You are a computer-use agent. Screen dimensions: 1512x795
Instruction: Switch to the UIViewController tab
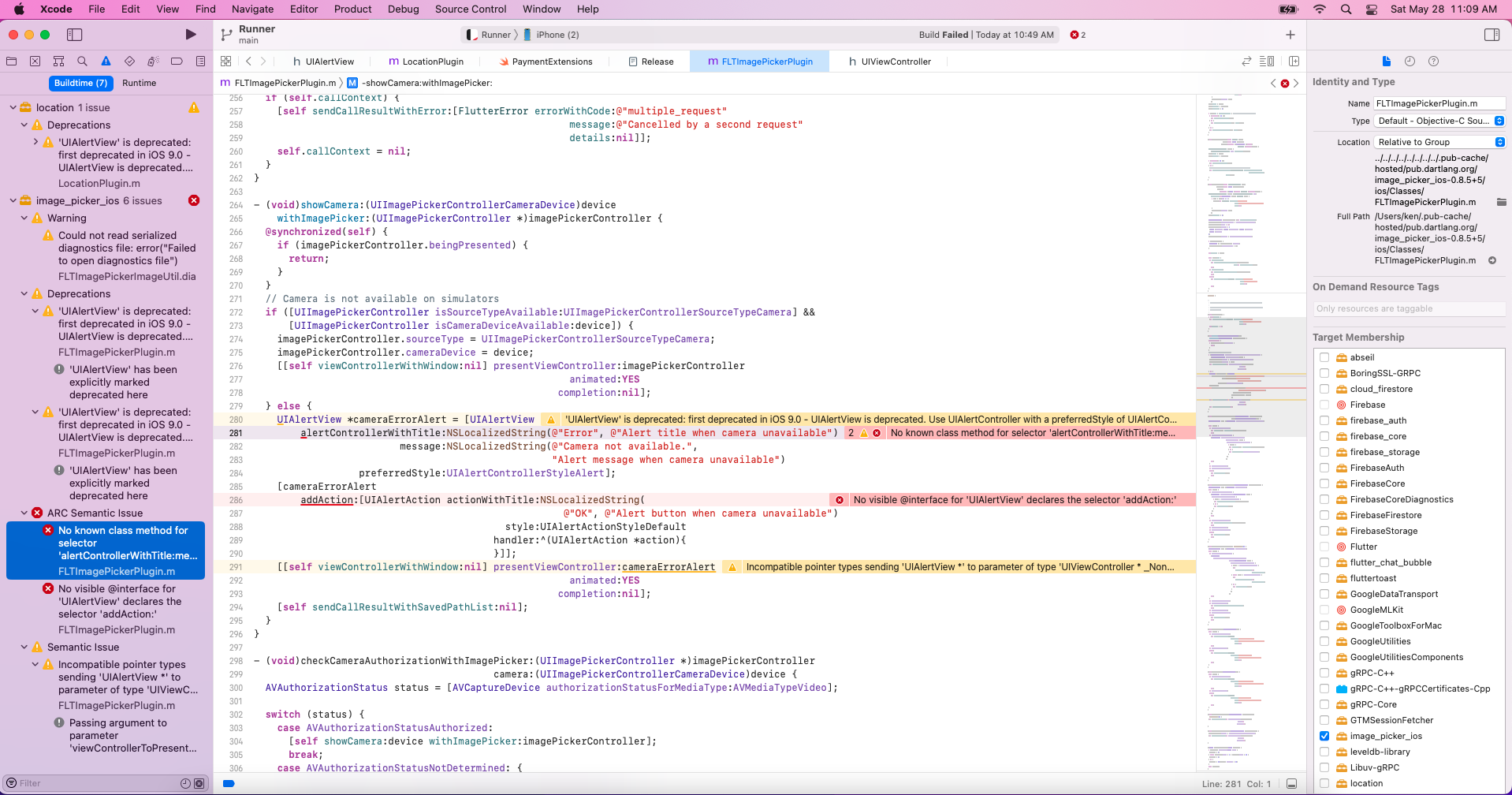tap(888, 61)
